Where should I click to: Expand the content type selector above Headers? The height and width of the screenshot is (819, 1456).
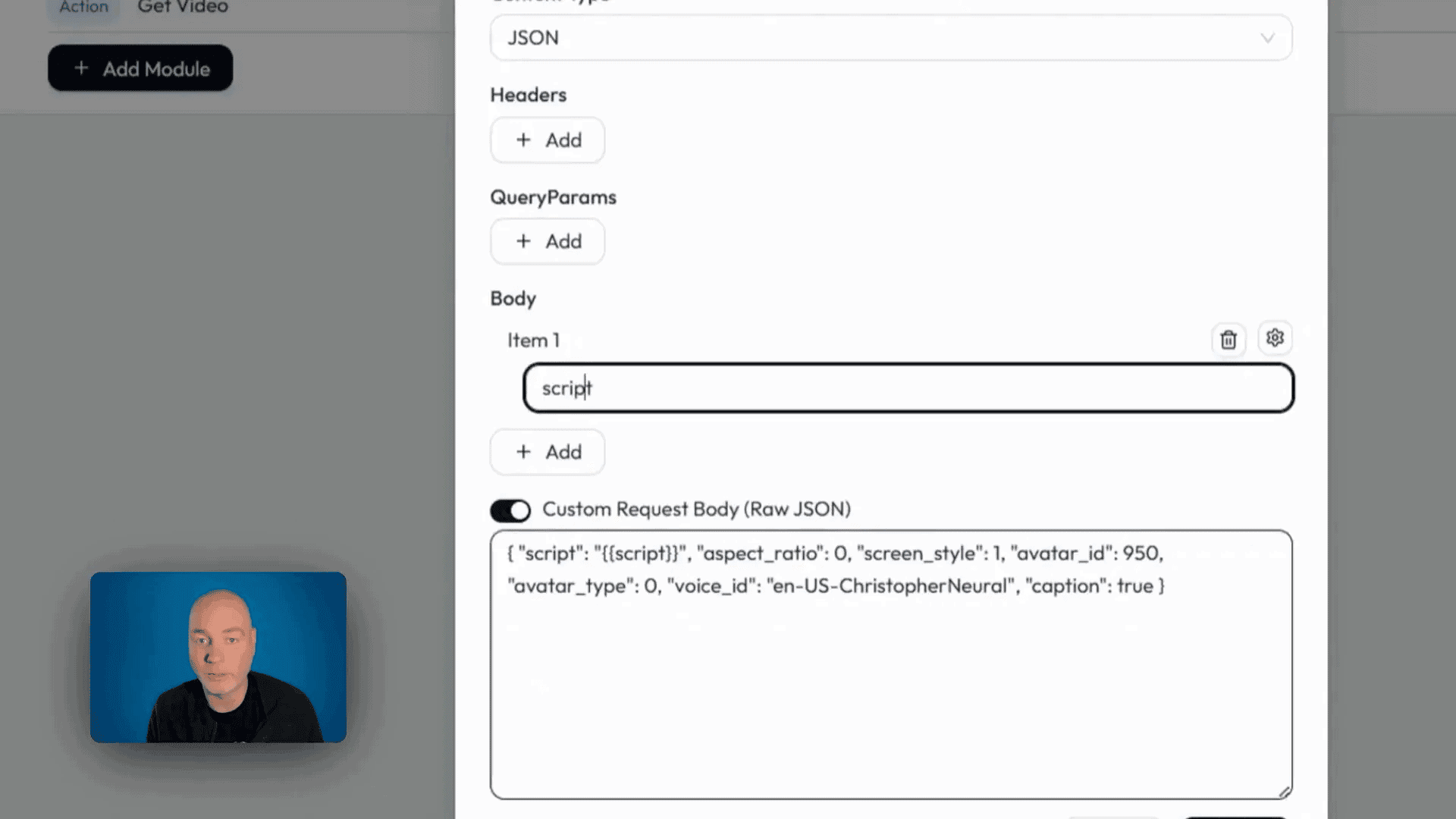(891, 38)
